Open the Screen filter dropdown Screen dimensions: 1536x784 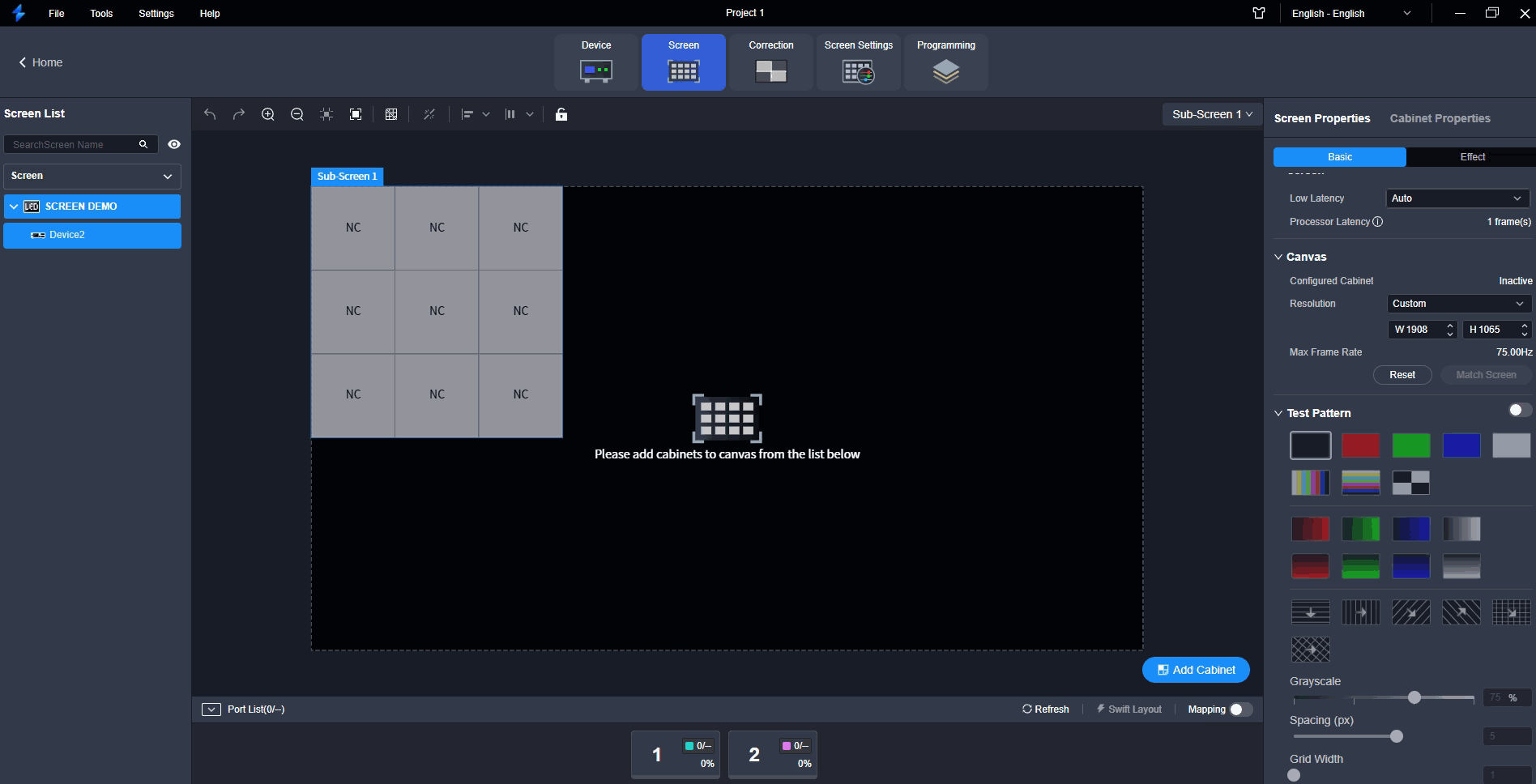92,176
